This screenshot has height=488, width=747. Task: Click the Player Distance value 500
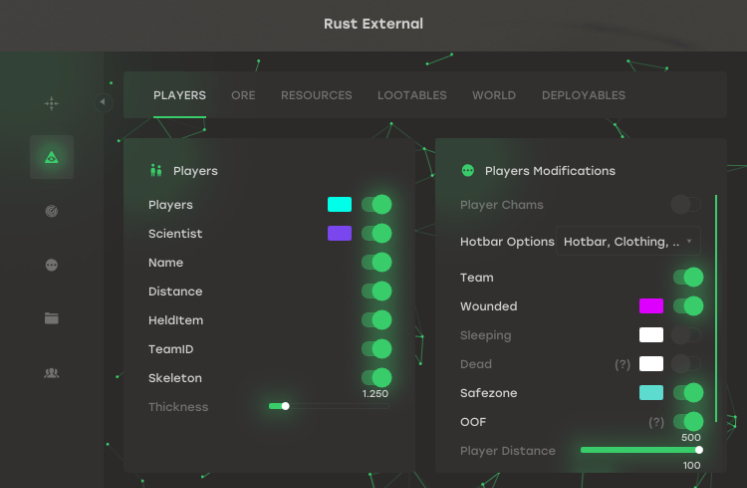coord(691,437)
